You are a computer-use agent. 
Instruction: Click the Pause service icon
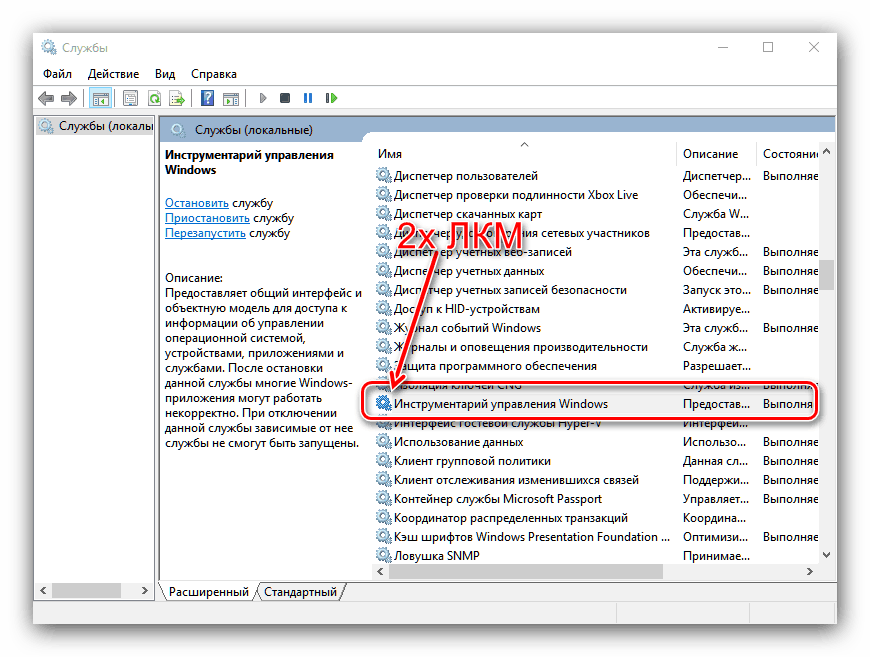pyautogui.click(x=308, y=98)
